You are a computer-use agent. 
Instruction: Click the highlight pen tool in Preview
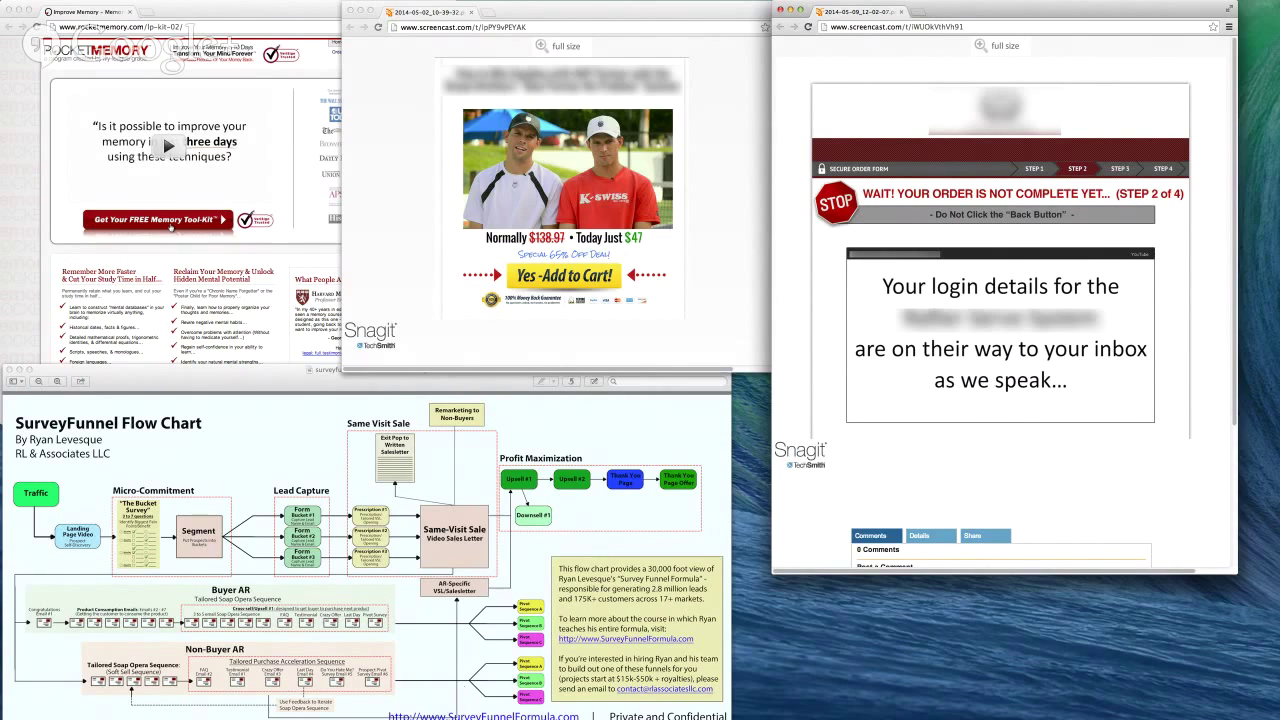click(541, 381)
